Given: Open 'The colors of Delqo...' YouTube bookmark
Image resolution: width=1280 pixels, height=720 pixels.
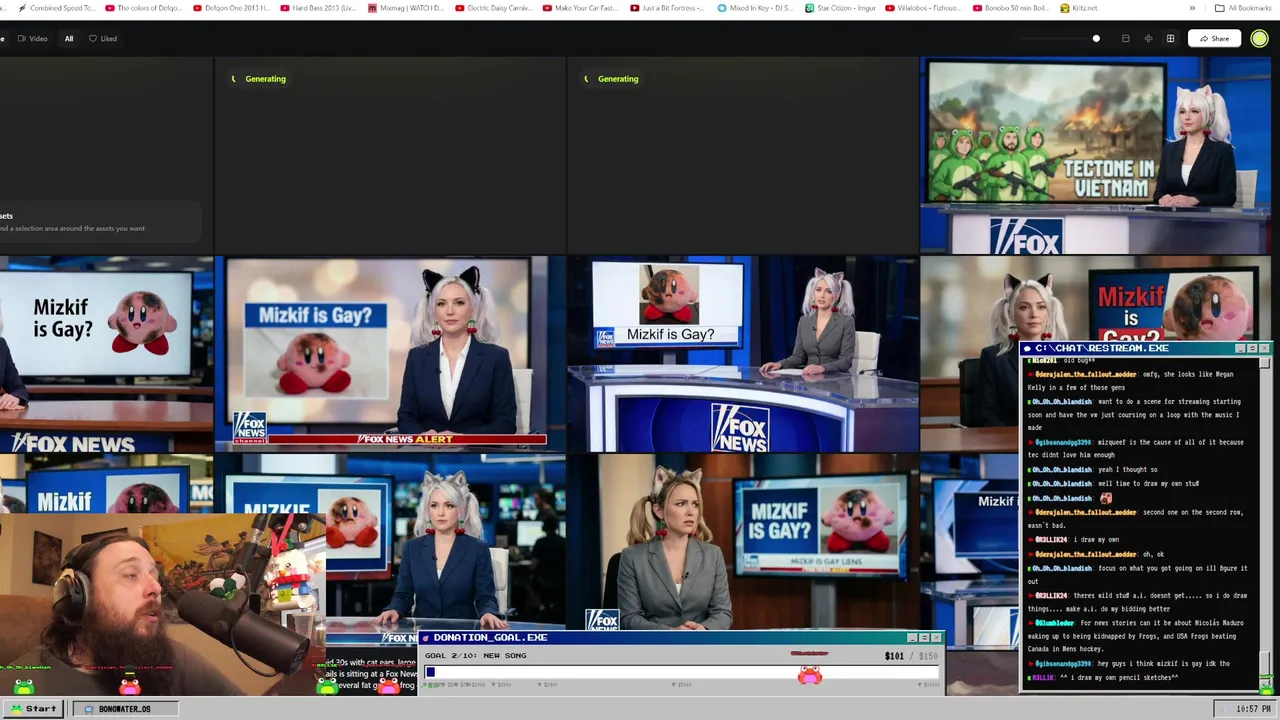Looking at the screenshot, I should [x=143, y=8].
